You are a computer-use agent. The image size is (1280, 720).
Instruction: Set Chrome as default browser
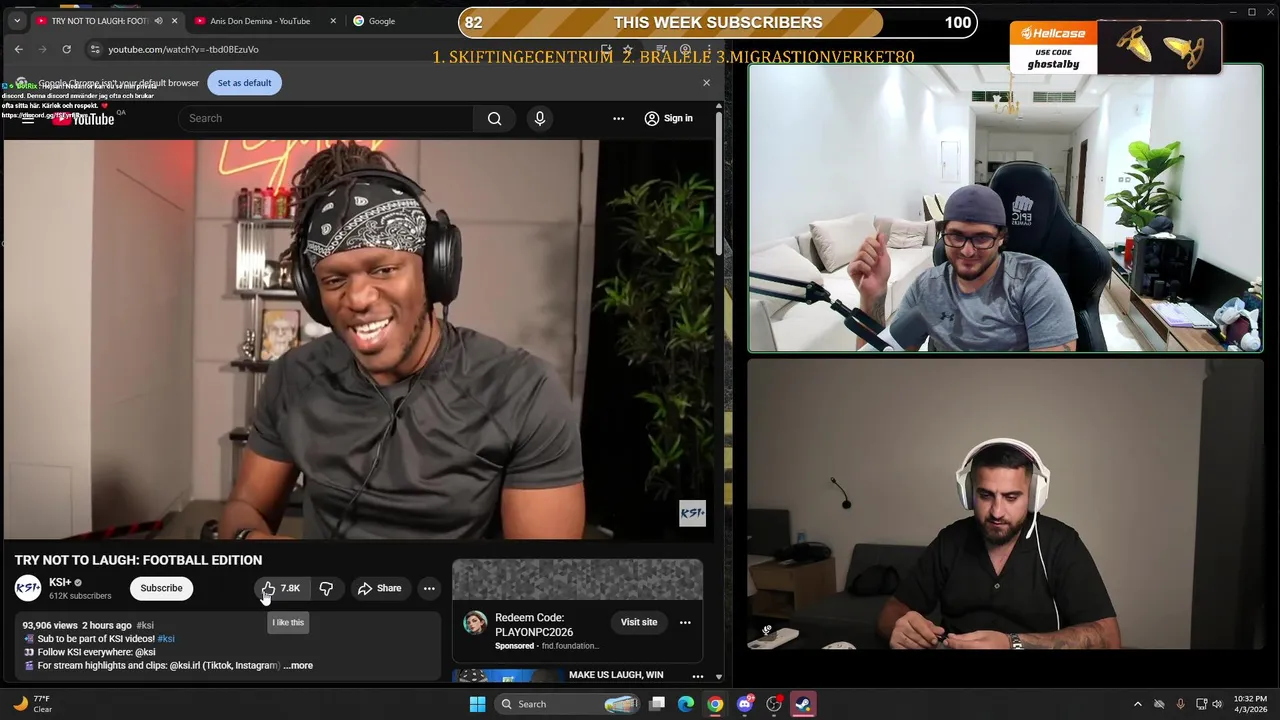[x=244, y=83]
